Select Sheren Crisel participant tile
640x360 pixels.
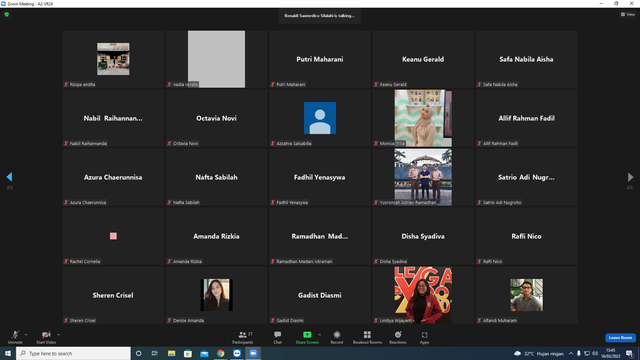pyautogui.click(x=113, y=295)
